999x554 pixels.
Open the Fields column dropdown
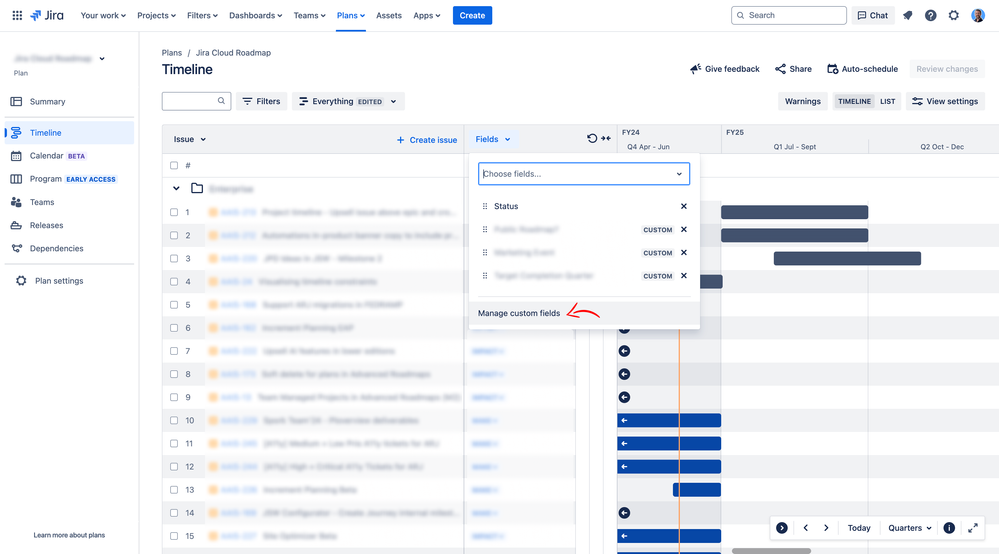(x=492, y=139)
